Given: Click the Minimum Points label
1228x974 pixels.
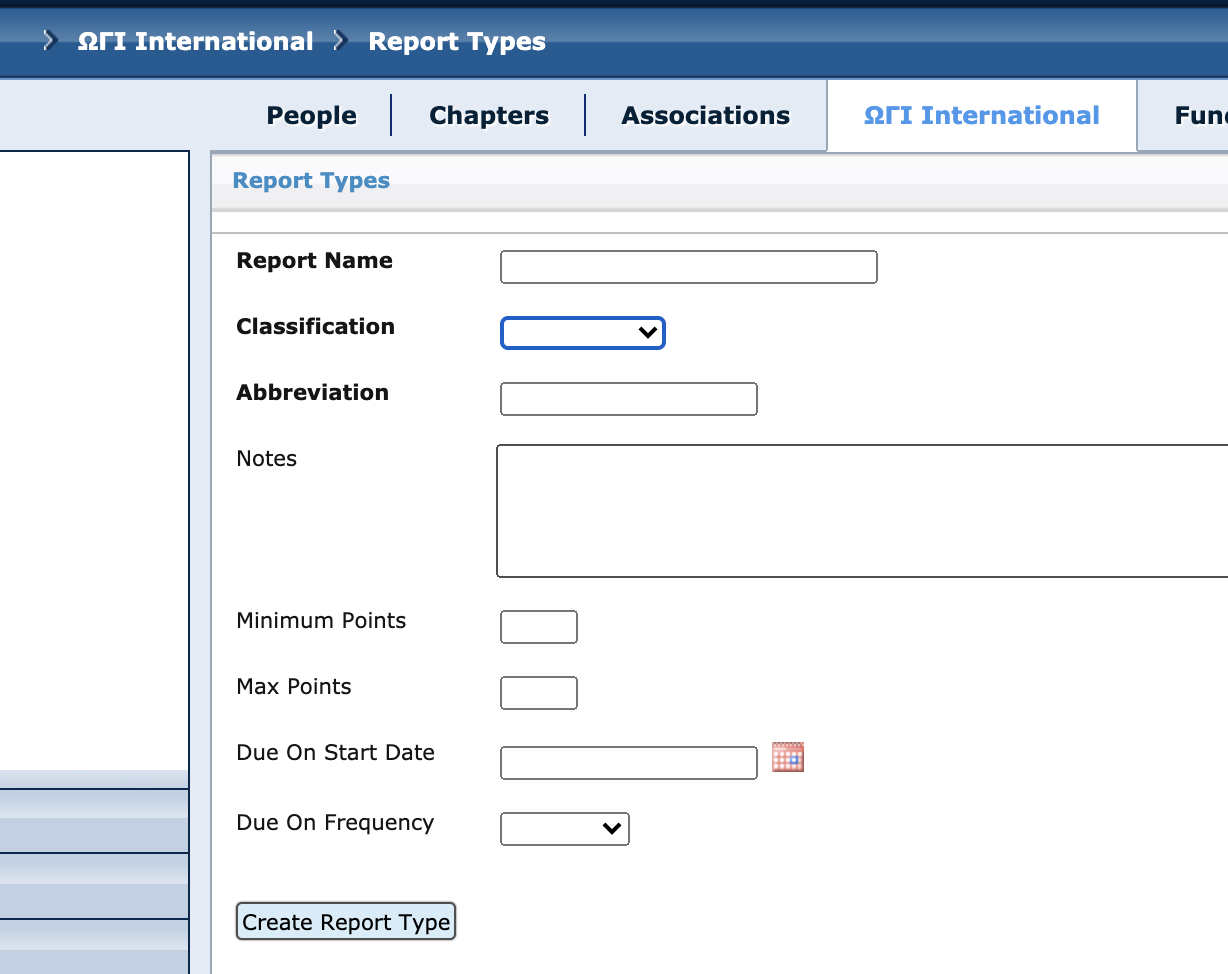Looking at the screenshot, I should [321, 621].
